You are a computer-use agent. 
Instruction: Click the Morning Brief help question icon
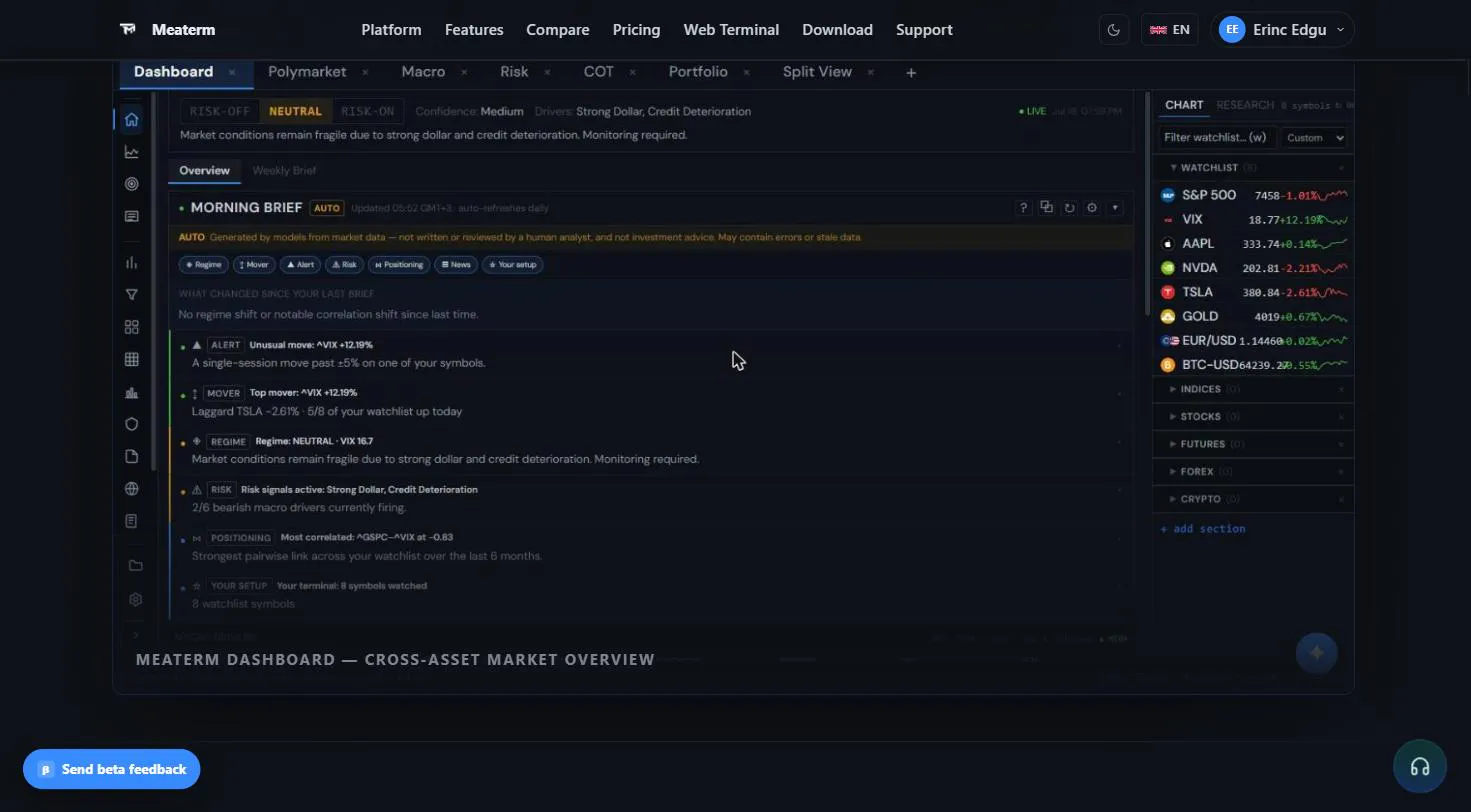[x=1023, y=208]
